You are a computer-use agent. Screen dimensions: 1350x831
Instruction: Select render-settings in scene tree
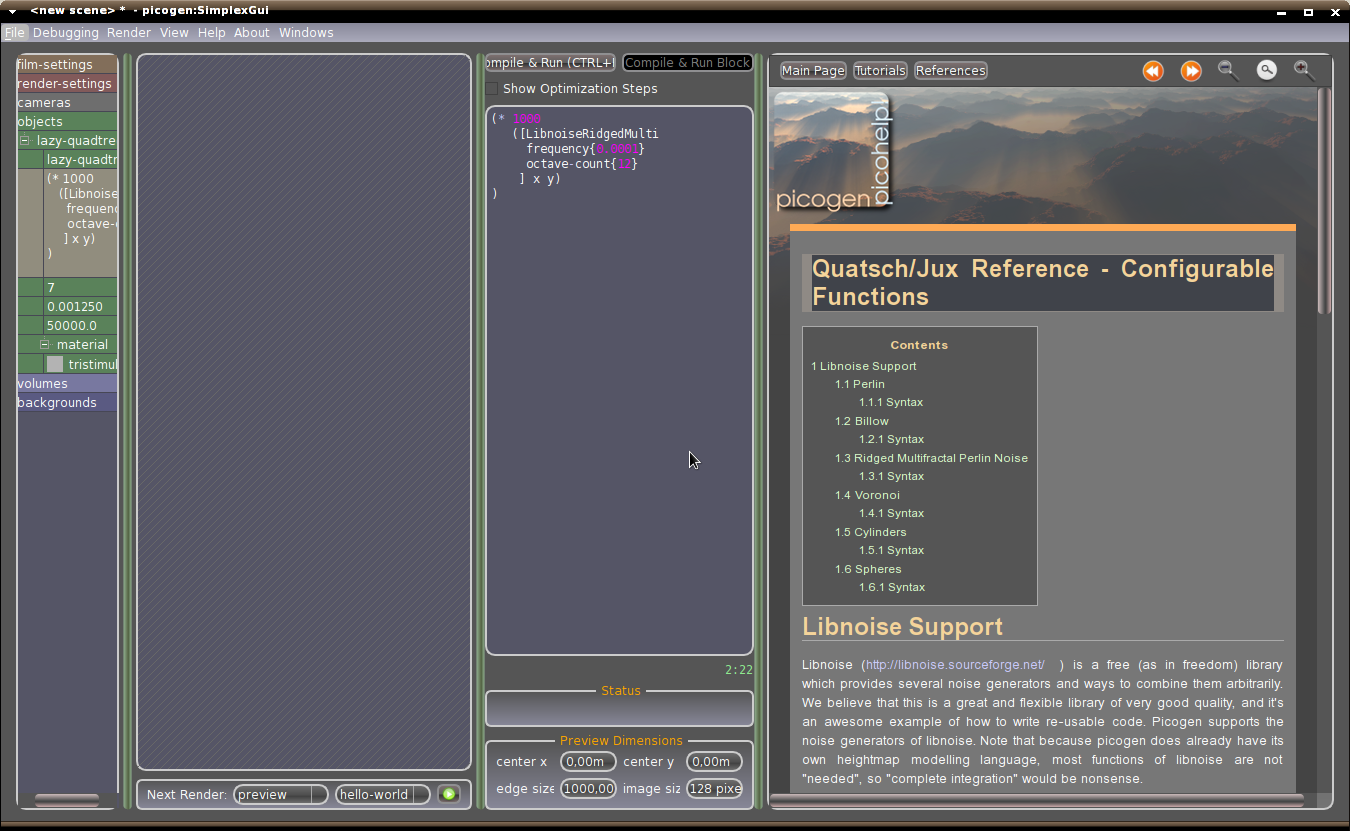[x=67, y=84]
